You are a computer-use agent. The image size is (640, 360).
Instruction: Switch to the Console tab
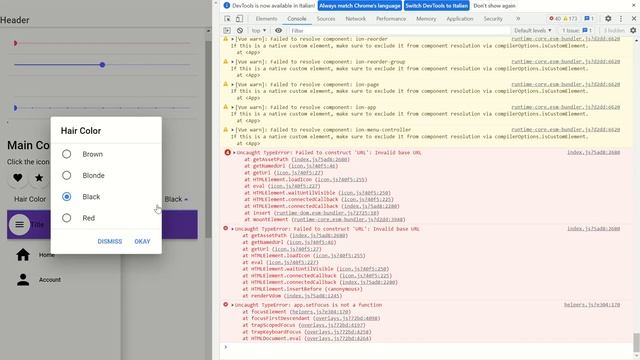[x=297, y=19]
